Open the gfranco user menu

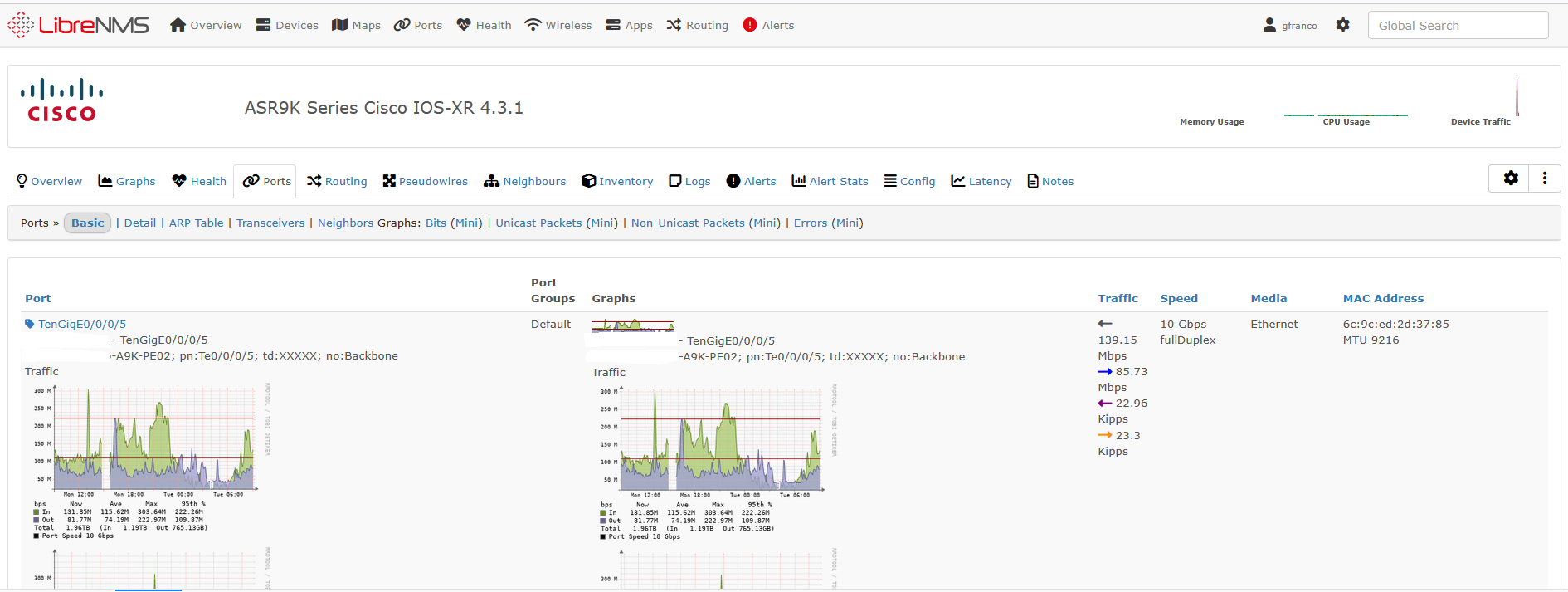[1290, 25]
